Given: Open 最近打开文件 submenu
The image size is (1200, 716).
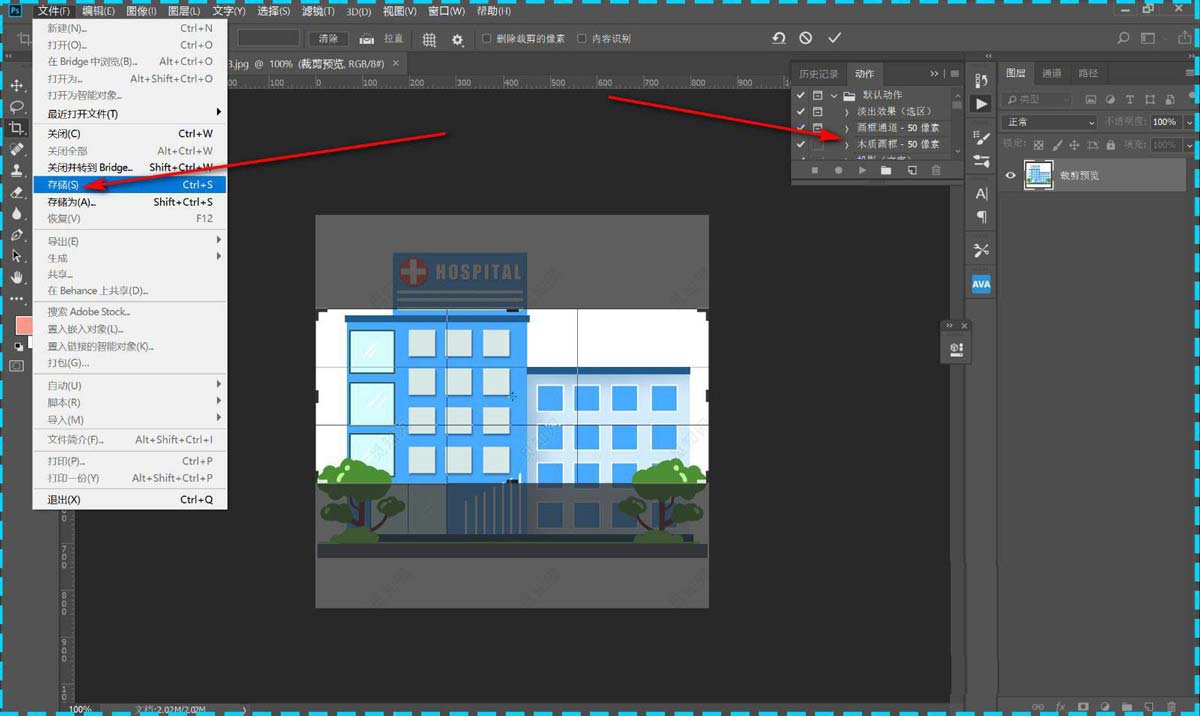Looking at the screenshot, I should 130,113.
